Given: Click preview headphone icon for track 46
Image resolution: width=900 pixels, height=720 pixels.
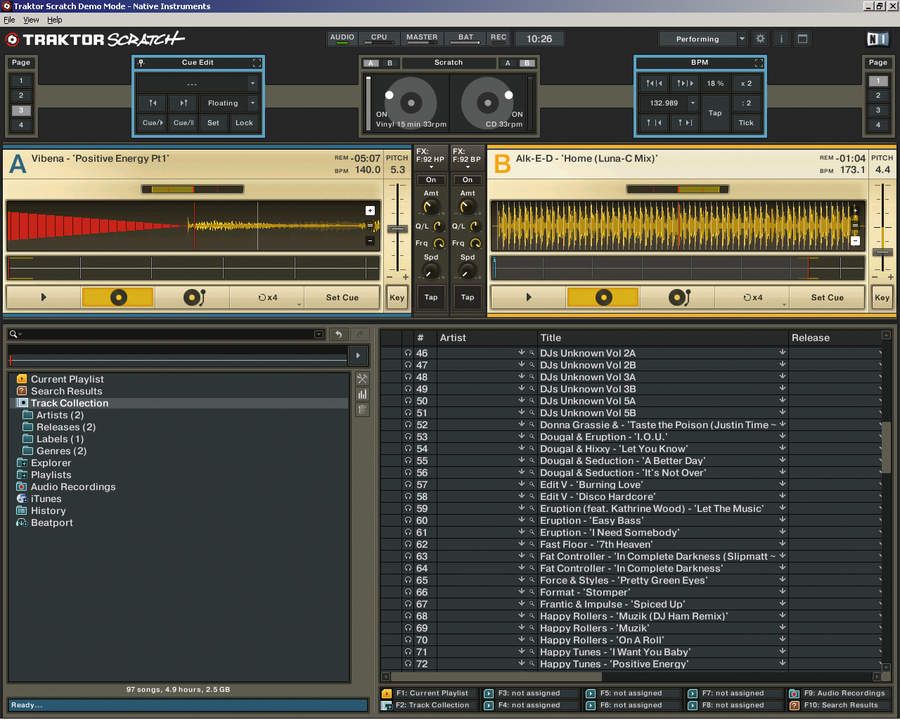Looking at the screenshot, I should [408, 353].
